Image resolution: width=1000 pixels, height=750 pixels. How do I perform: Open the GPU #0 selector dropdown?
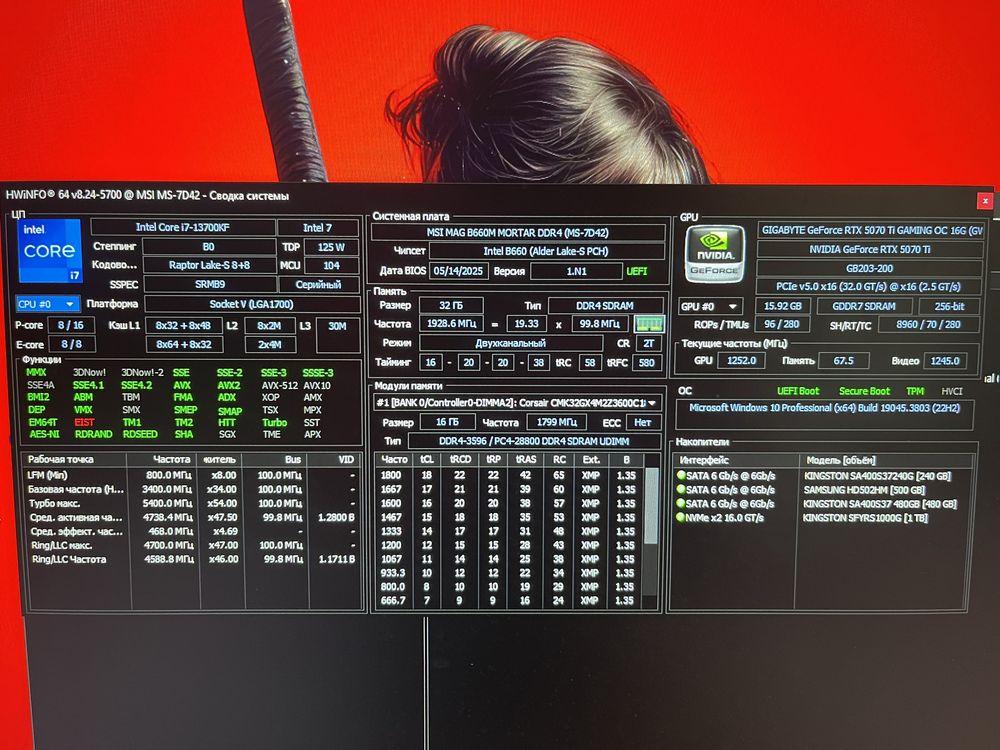click(709, 306)
